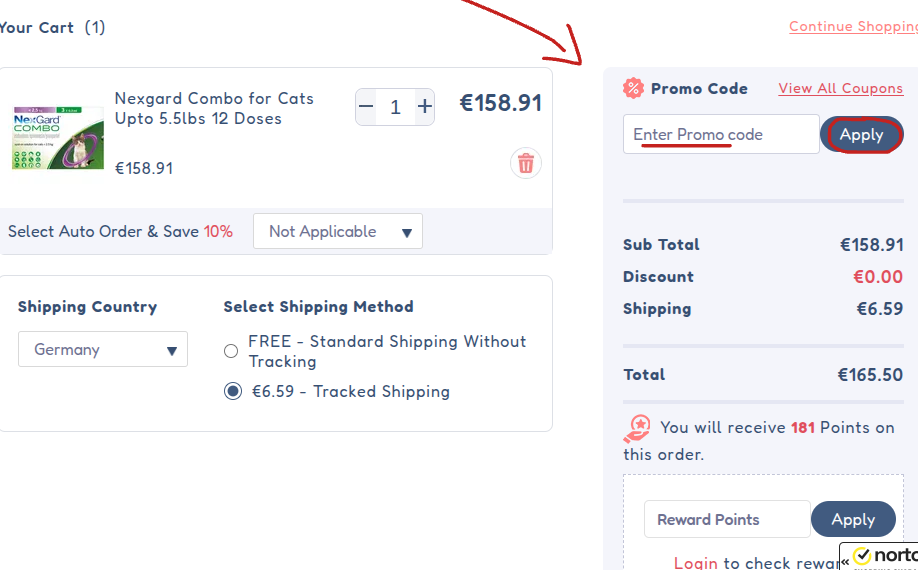The image size is (918, 570).
Task: Increase quantity with the plus button
Action: (x=425, y=107)
